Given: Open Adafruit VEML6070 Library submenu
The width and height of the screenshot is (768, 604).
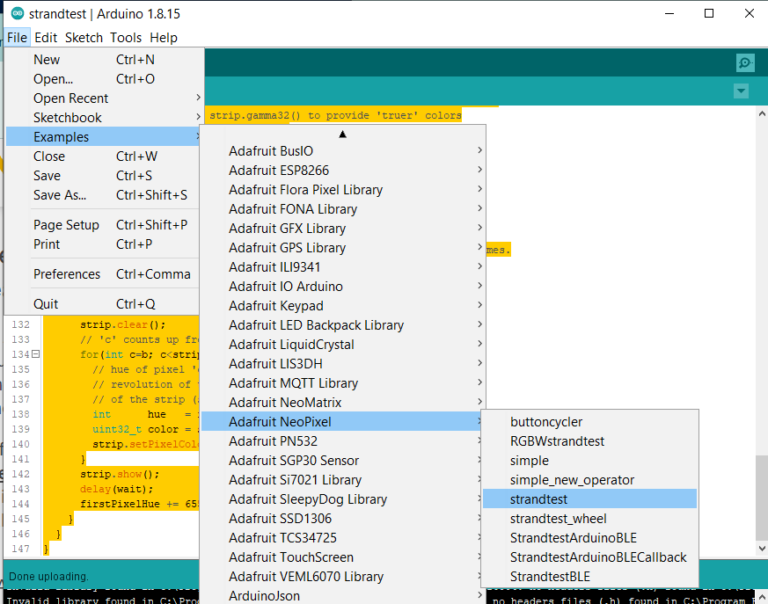Looking at the screenshot, I should click(x=341, y=577).
